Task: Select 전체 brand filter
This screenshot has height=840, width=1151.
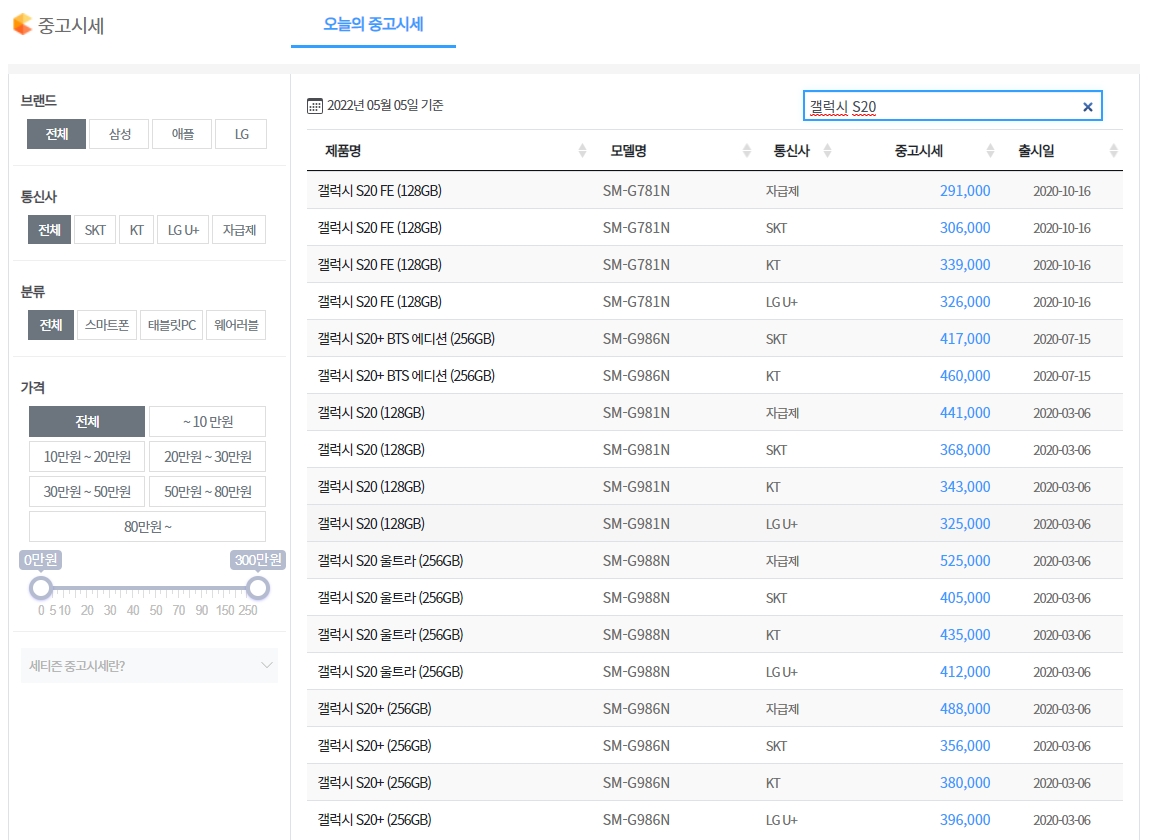Action: pyautogui.click(x=57, y=134)
